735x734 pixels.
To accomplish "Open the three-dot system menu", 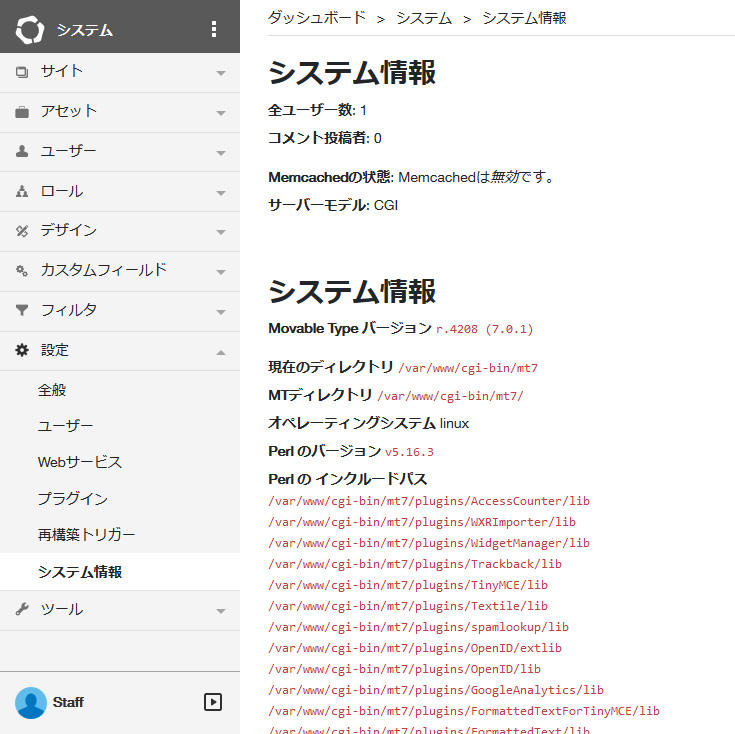I will pos(214,29).
